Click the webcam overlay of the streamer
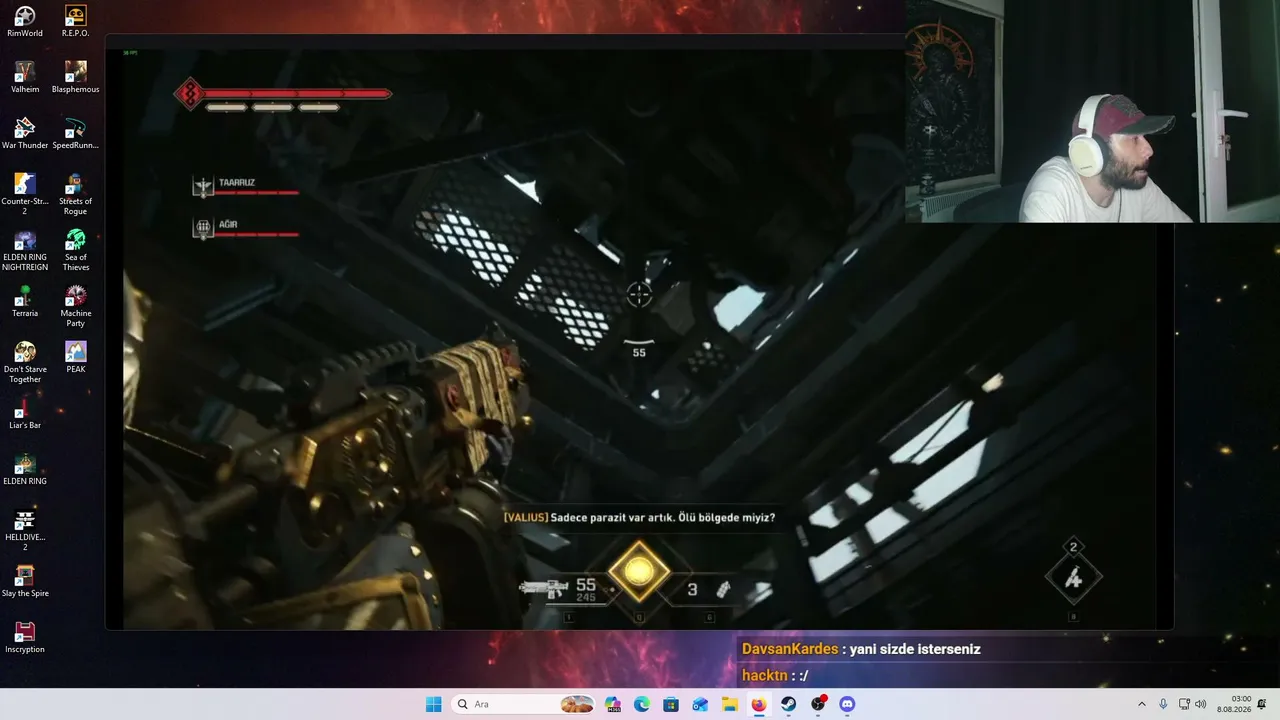The width and height of the screenshot is (1280, 720). (x=1092, y=111)
